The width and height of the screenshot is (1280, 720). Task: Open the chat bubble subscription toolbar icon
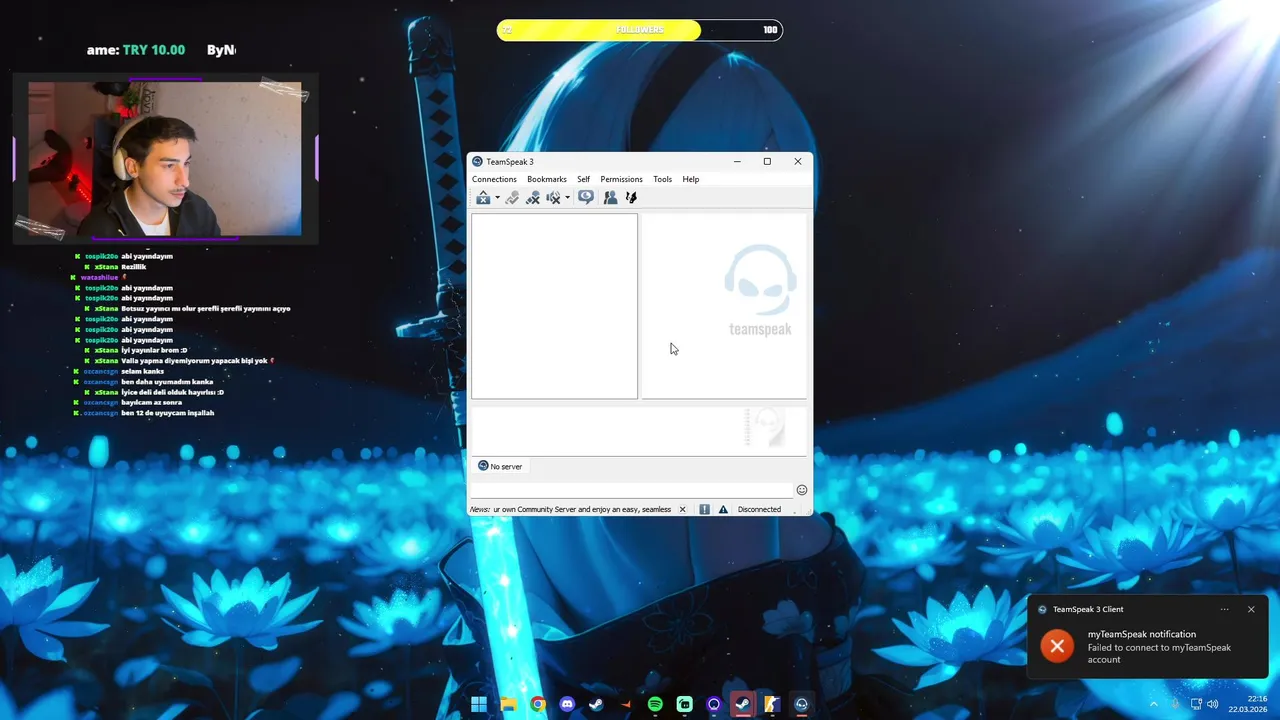pyautogui.click(x=586, y=198)
